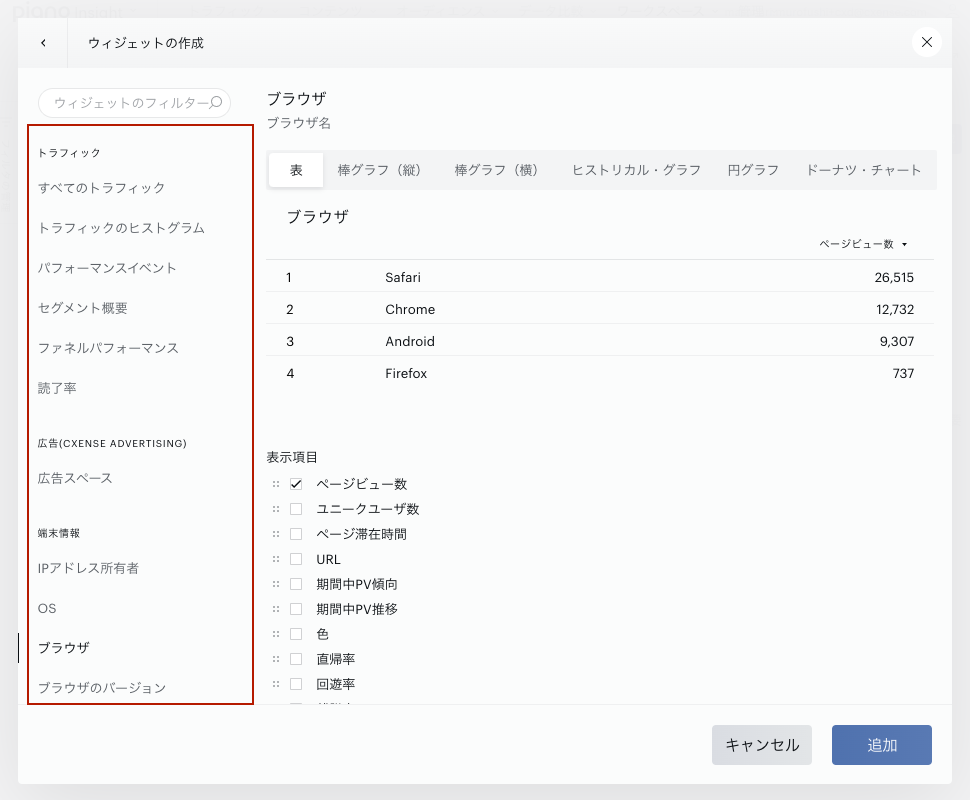Switch to 棒グラフ（縦） tab
The width and height of the screenshot is (970, 800).
[382, 170]
